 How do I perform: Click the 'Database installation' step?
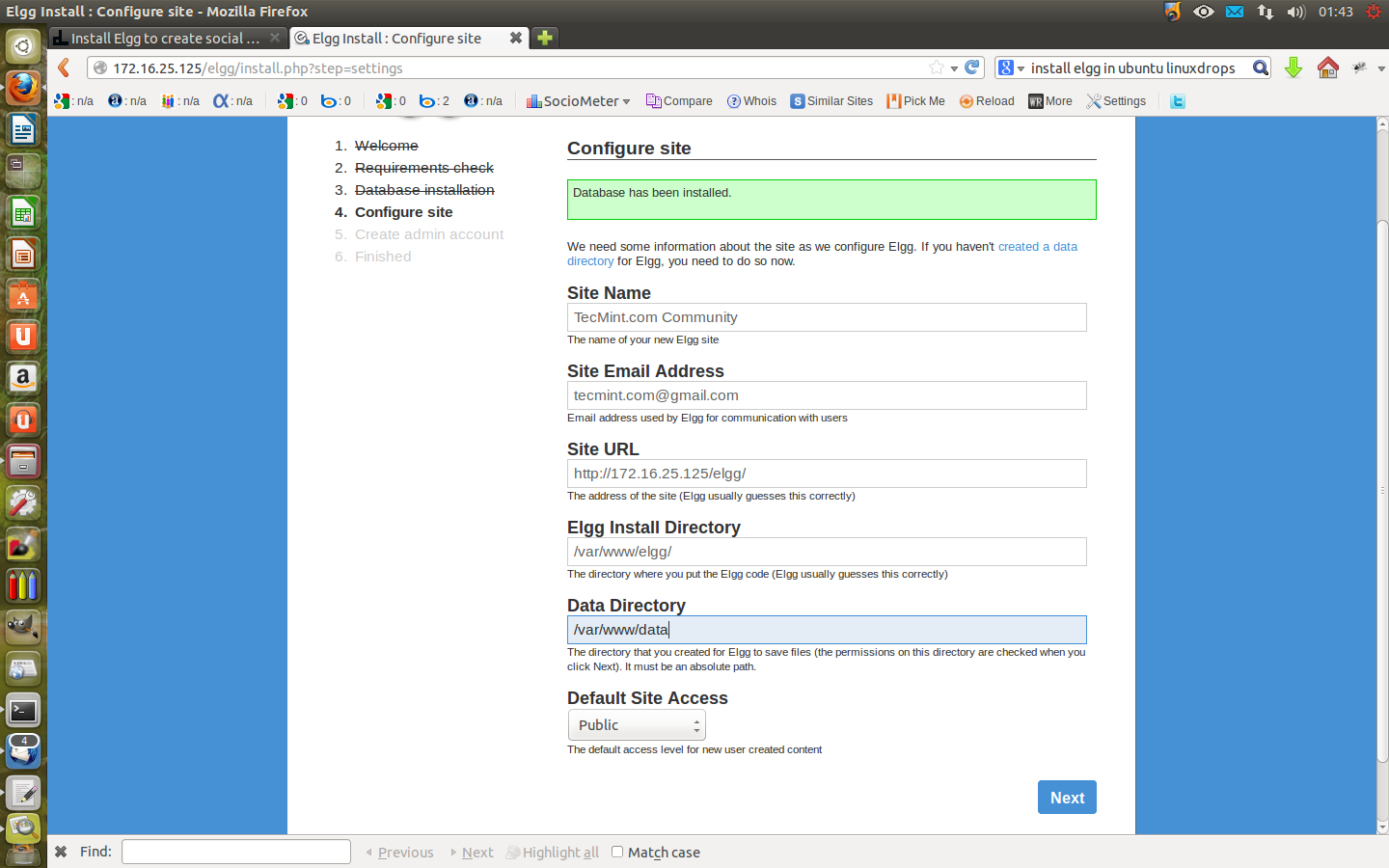click(424, 190)
